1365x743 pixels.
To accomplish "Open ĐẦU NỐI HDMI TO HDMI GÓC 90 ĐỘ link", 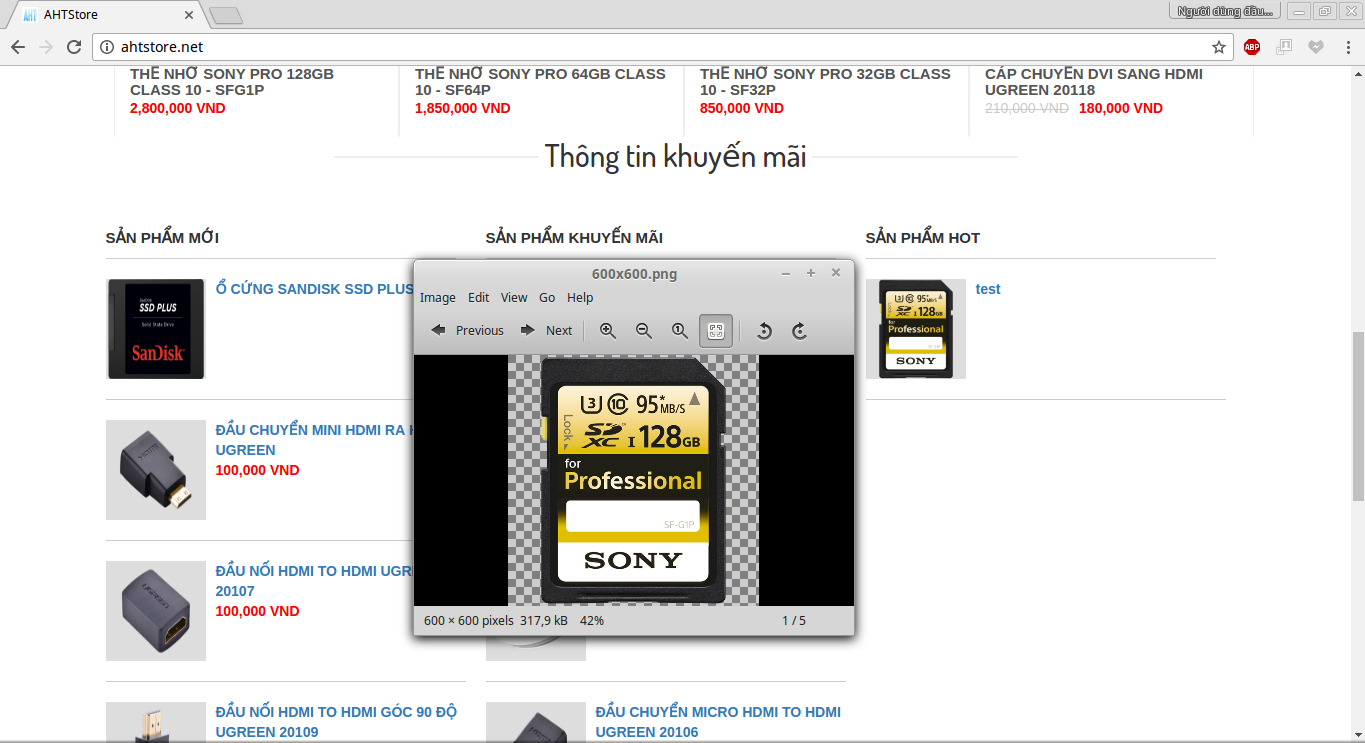I will click(336, 722).
